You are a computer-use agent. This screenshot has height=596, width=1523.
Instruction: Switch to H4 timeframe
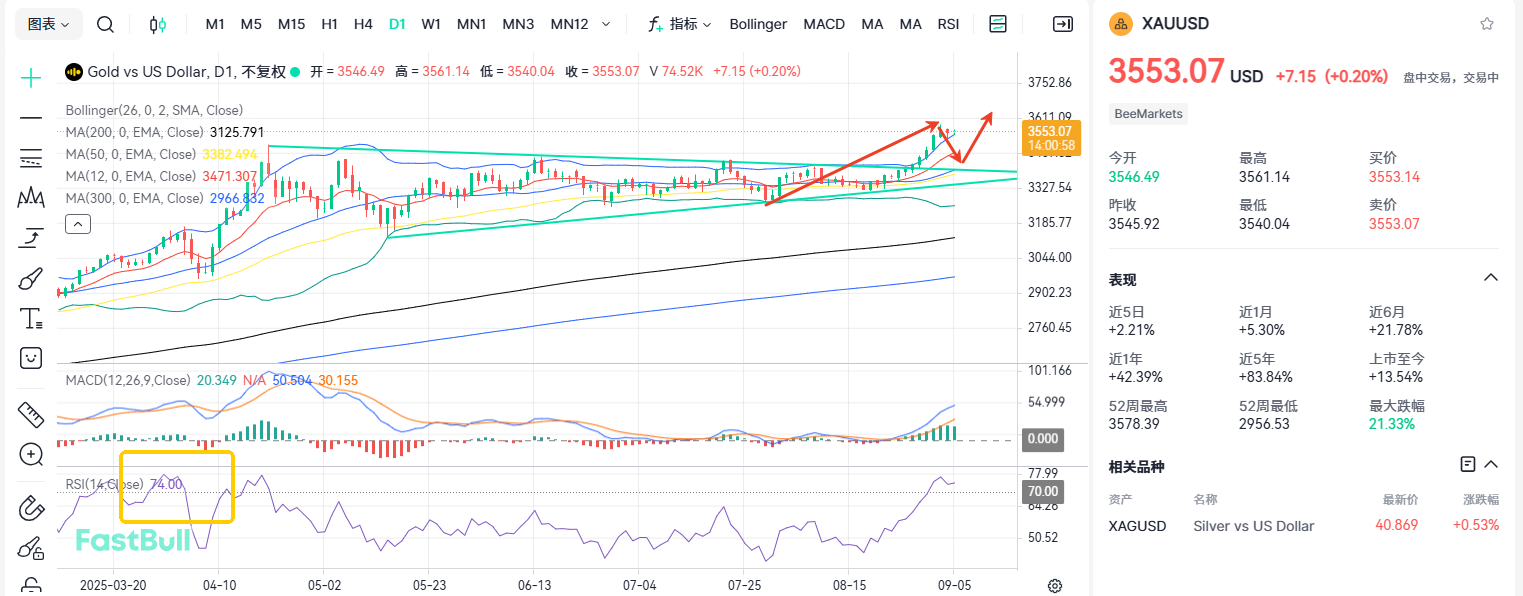(x=363, y=24)
